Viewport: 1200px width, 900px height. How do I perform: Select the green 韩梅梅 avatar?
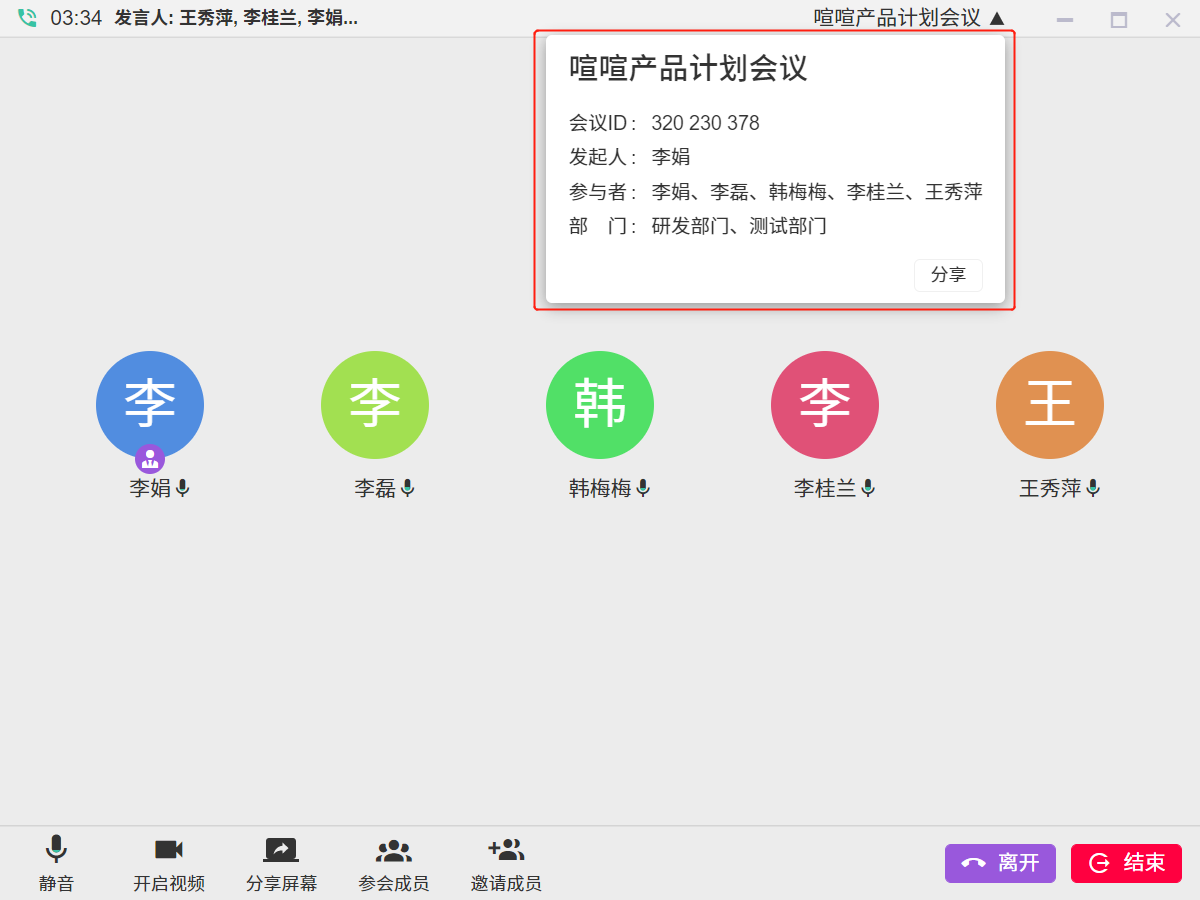coord(600,405)
